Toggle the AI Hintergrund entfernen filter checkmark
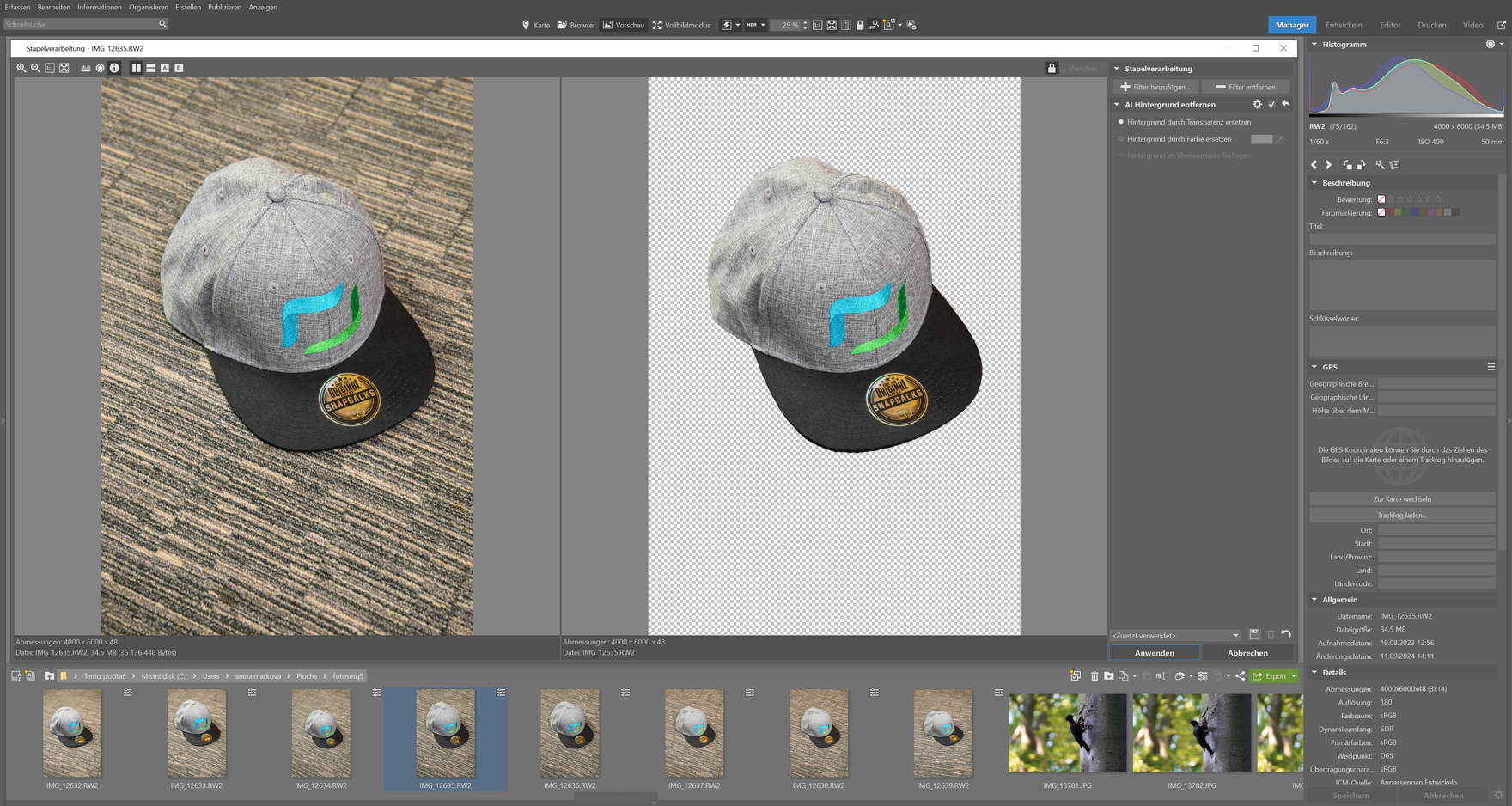 pos(1271,104)
